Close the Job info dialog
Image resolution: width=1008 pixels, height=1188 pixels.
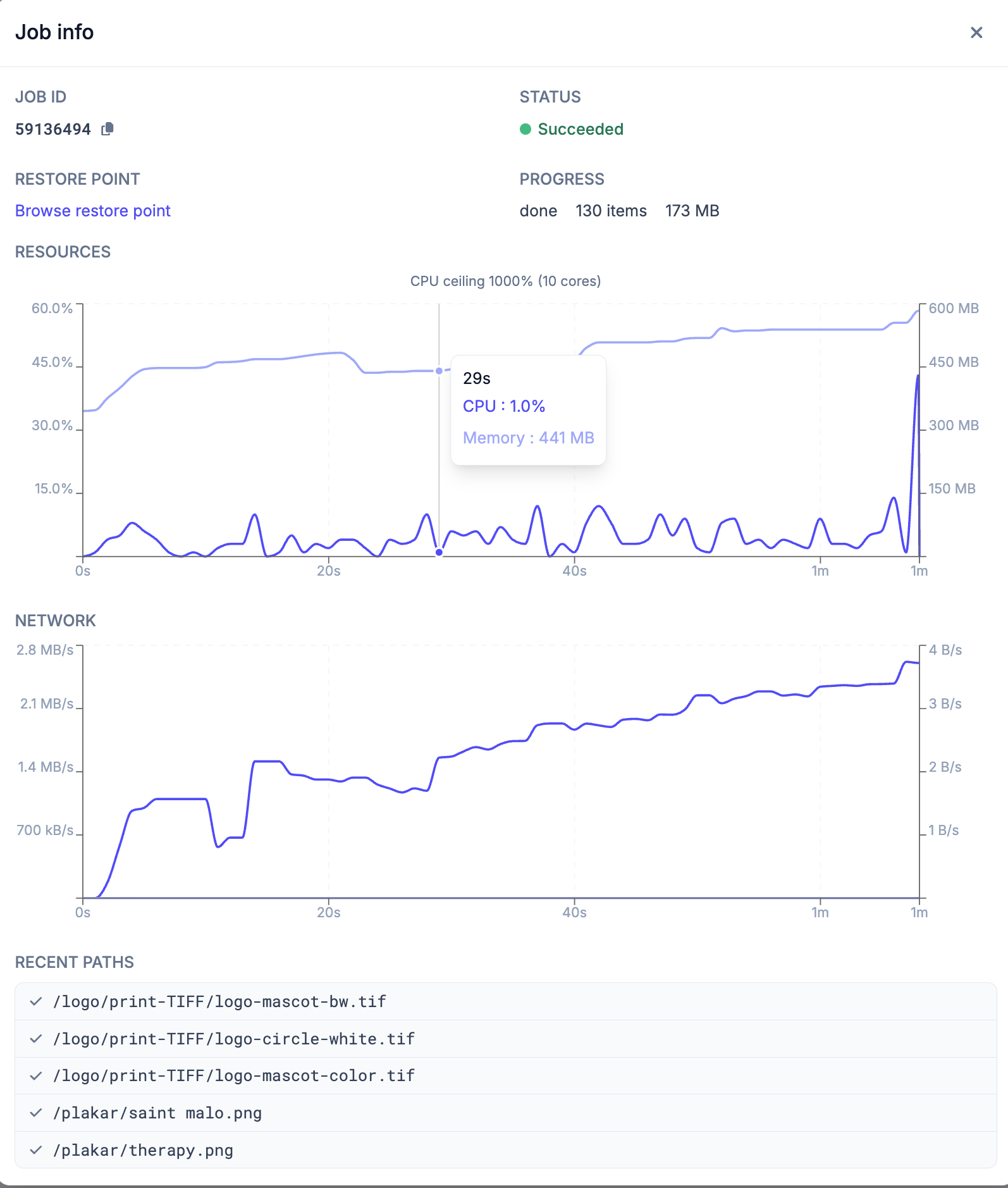(976, 32)
